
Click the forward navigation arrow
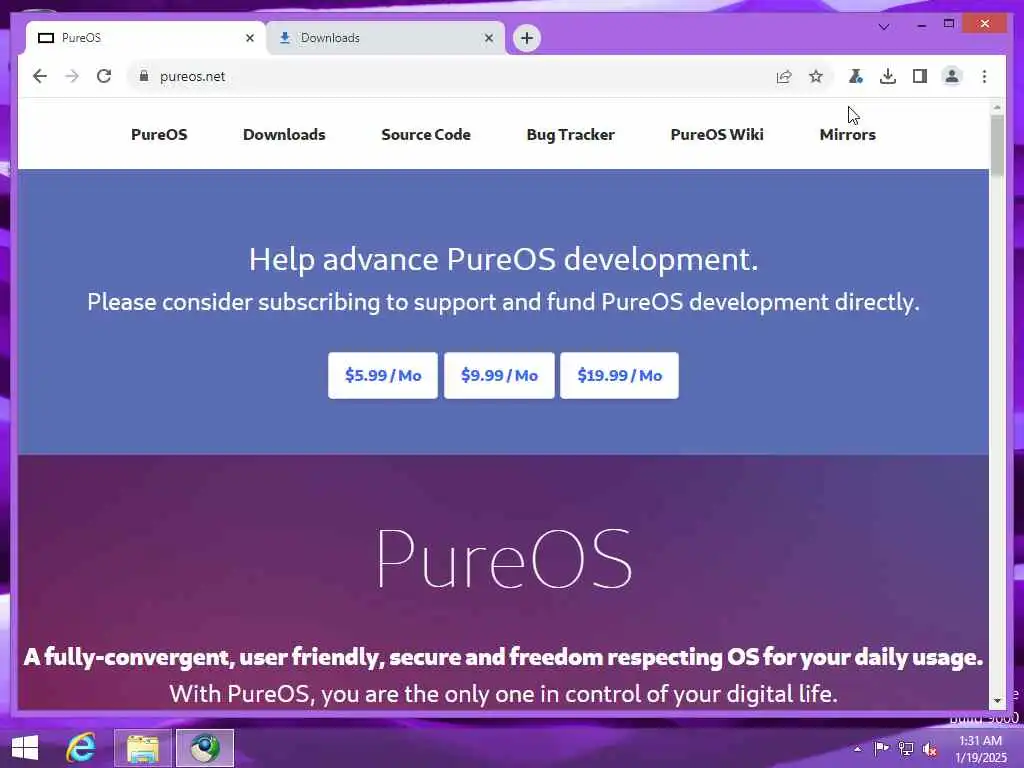point(72,76)
